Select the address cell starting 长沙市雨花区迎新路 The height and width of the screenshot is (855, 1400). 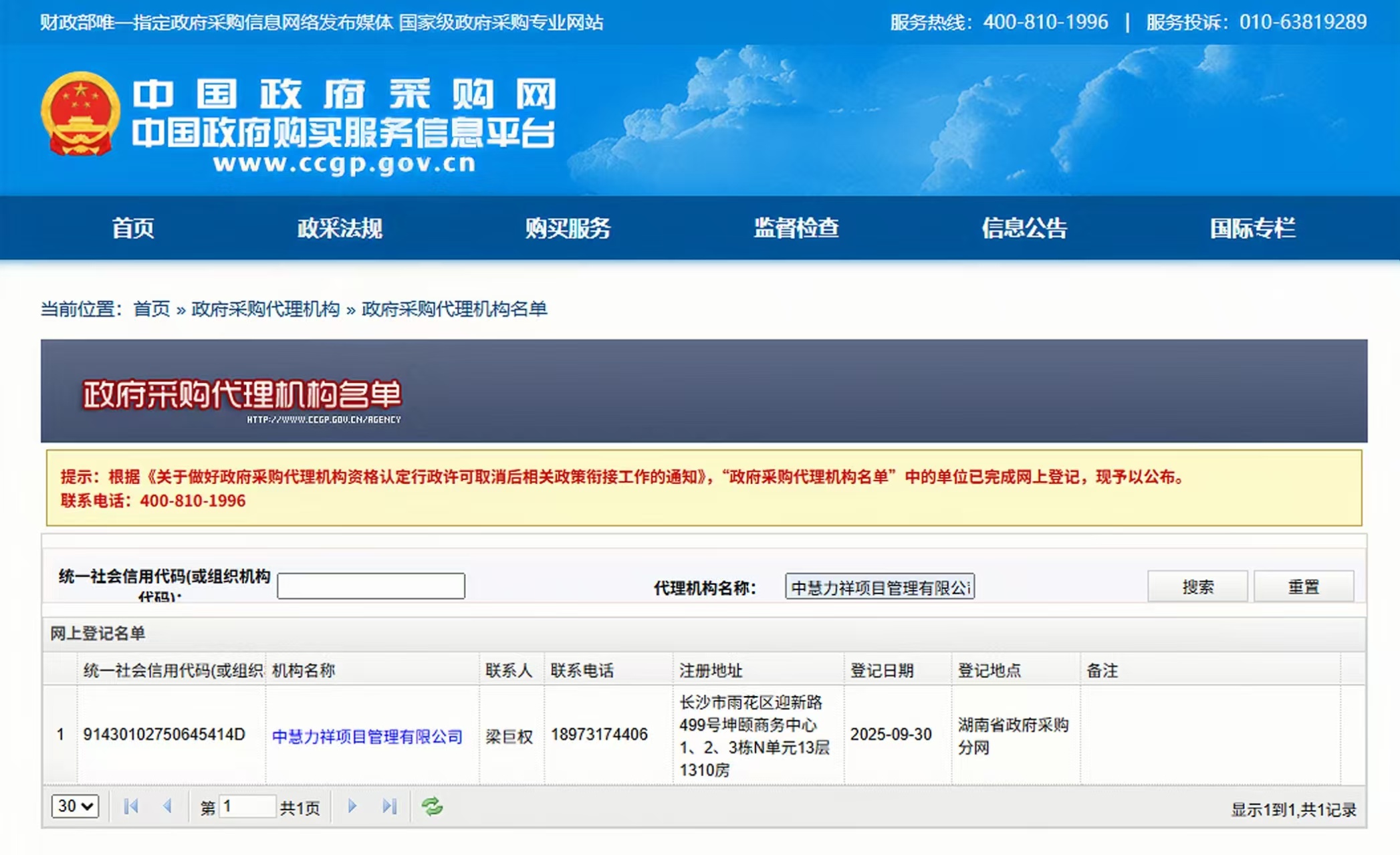point(759,735)
